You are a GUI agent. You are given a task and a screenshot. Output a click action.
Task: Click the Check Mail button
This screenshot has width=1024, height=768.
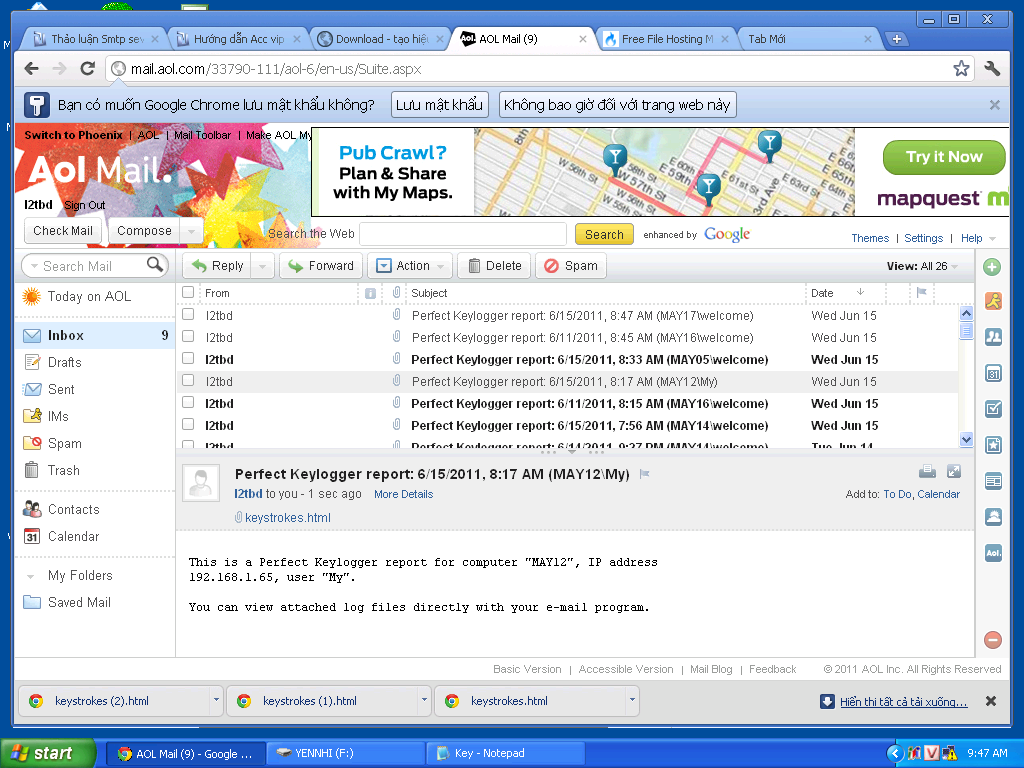pyautogui.click(x=63, y=231)
